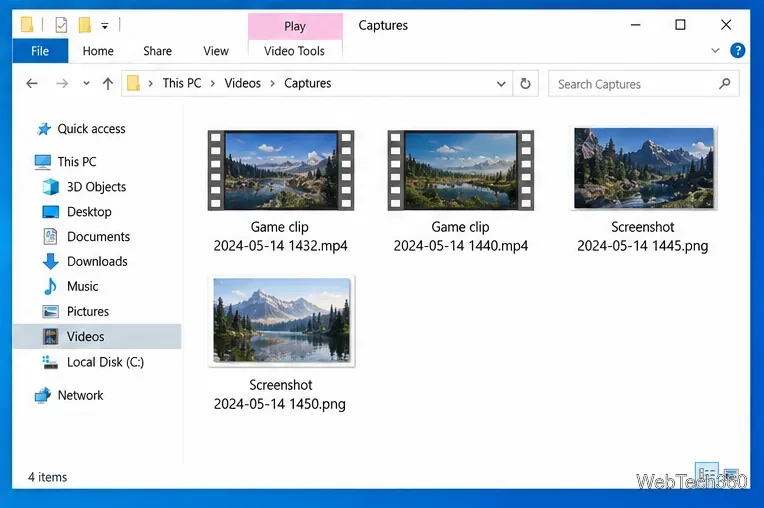Select the pink Play contextual tab
This screenshot has width=764, height=508.
pos(295,26)
